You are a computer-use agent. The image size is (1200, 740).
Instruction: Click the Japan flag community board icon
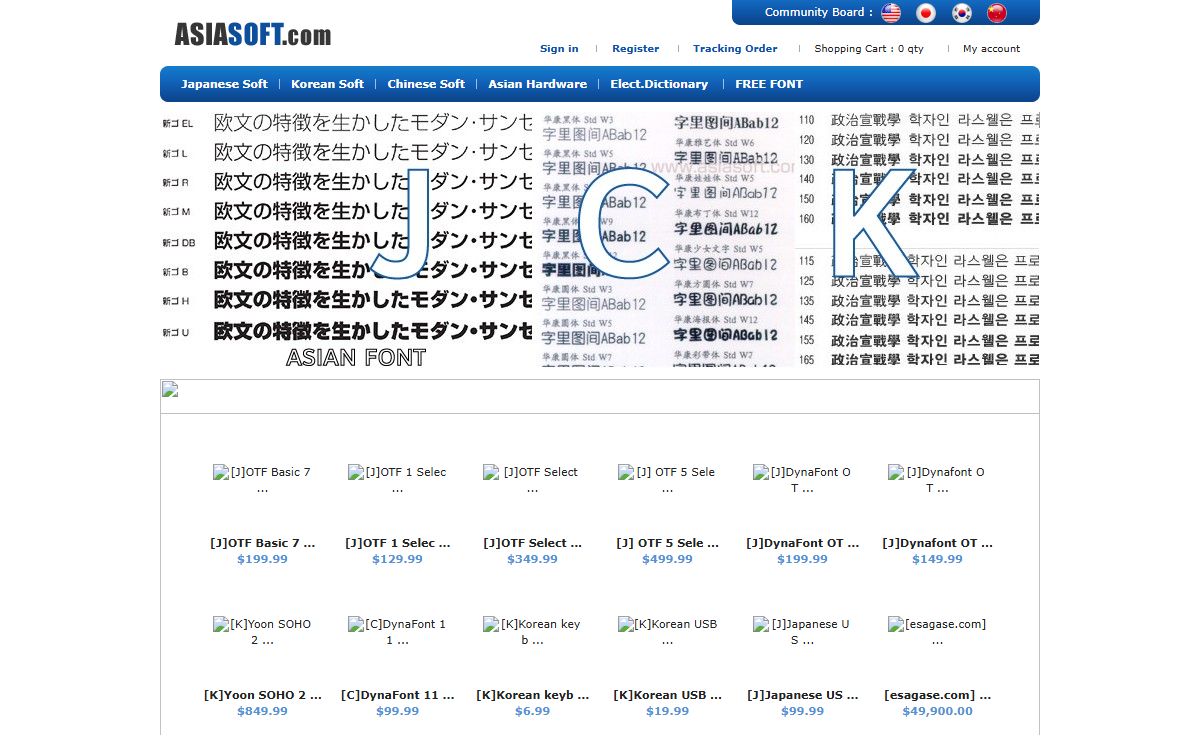click(926, 13)
